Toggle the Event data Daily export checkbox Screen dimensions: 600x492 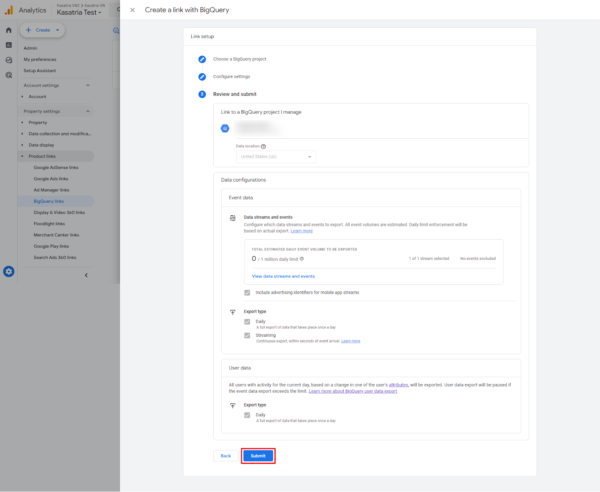(247, 322)
